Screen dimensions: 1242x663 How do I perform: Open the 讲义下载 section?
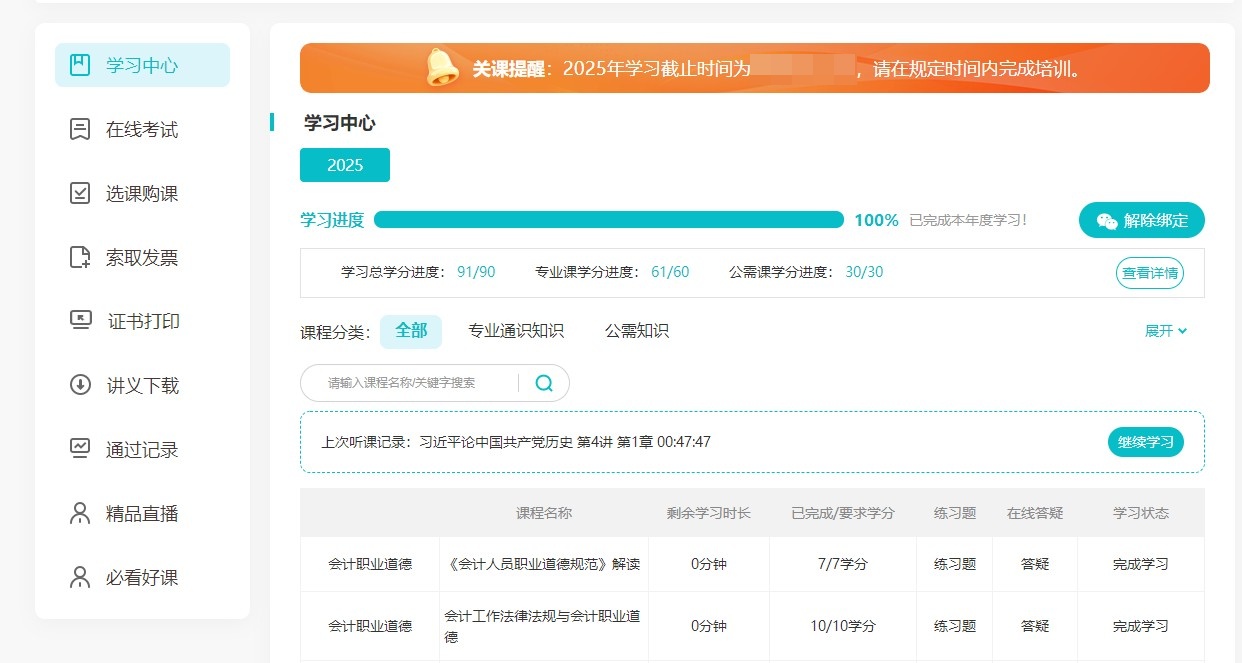(126, 385)
